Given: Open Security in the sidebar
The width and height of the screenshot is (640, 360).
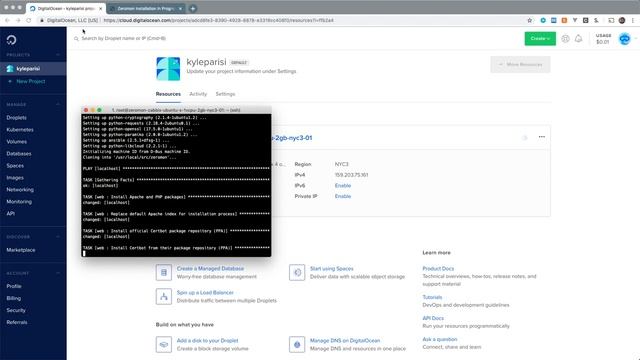Looking at the screenshot, I should tap(16, 310).
